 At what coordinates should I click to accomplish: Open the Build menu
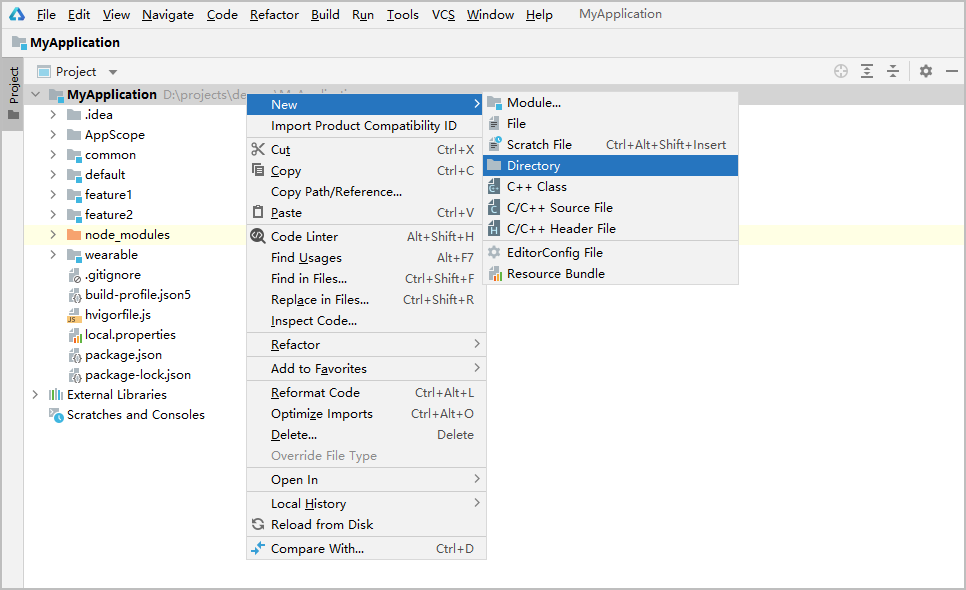coord(325,15)
